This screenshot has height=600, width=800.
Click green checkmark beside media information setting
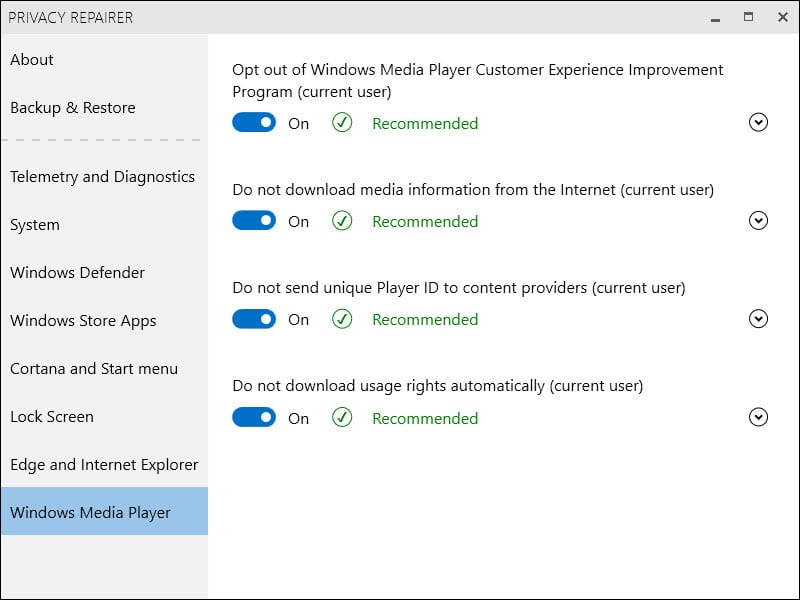pos(342,221)
